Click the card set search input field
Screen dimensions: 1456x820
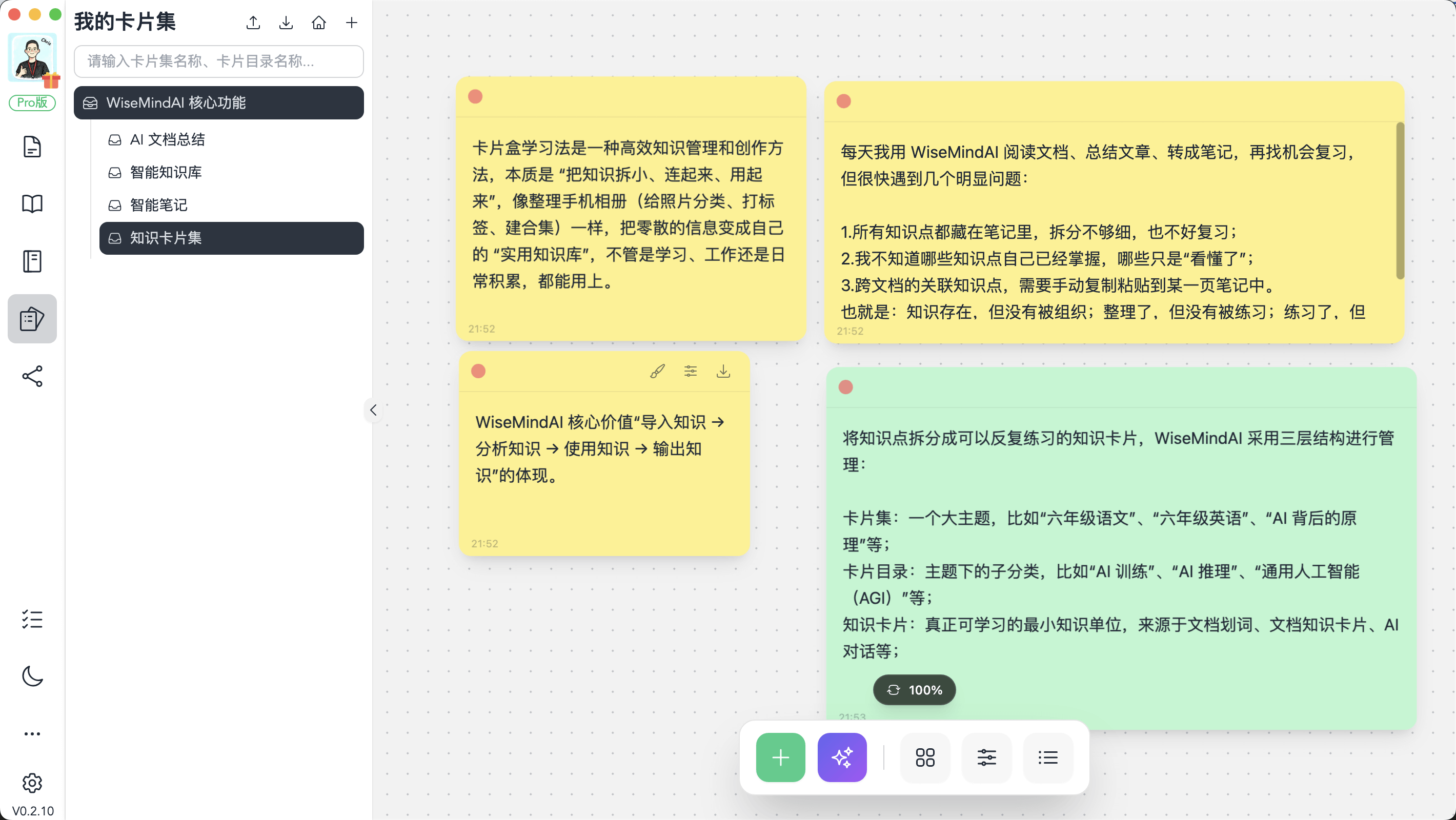219,61
